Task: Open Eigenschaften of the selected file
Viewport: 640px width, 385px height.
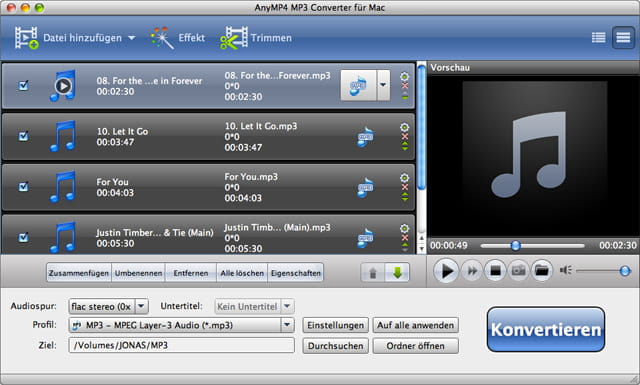Action: tap(296, 273)
